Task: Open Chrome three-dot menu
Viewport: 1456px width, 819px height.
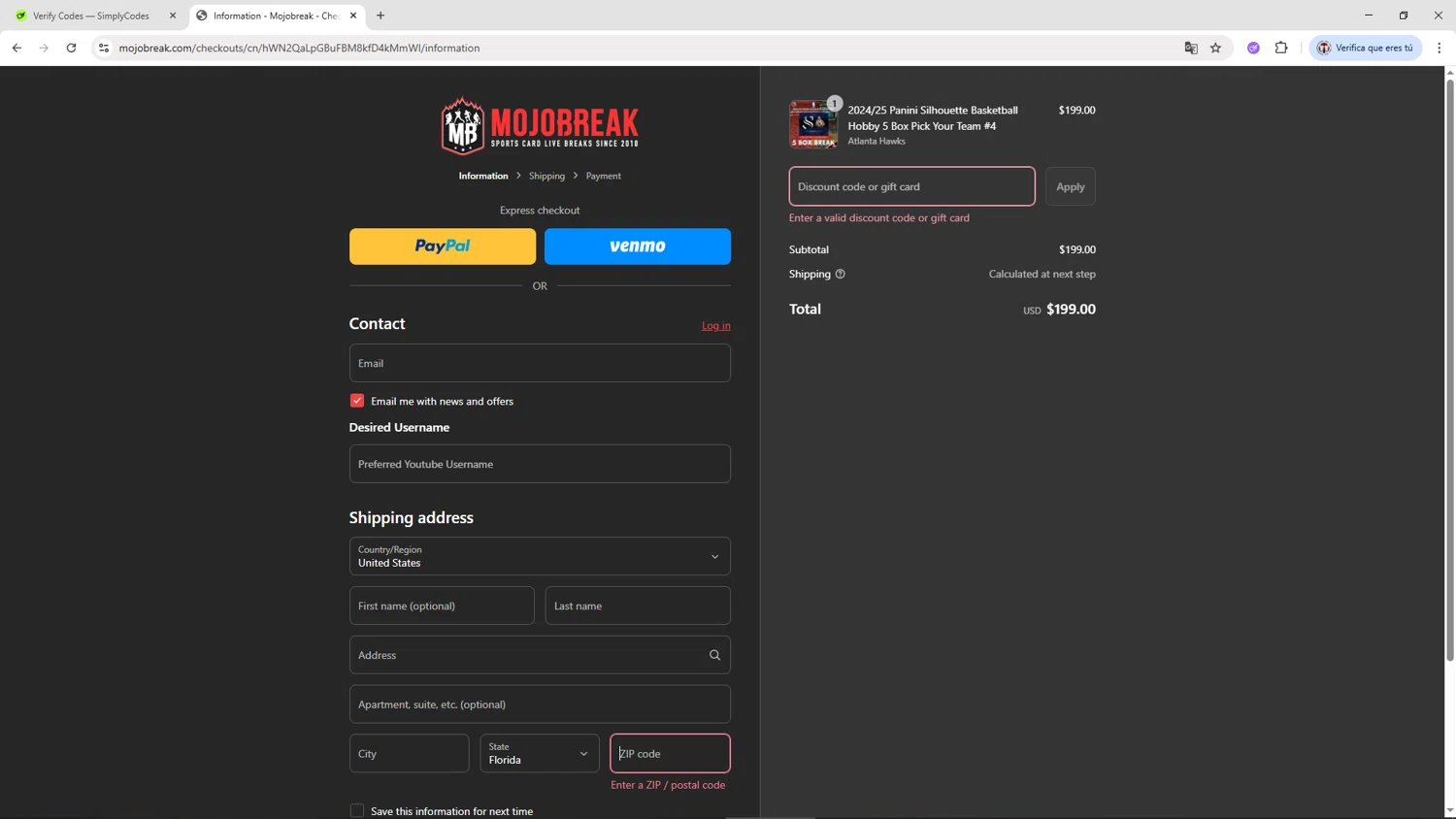Action: click(x=1439, y=48)
